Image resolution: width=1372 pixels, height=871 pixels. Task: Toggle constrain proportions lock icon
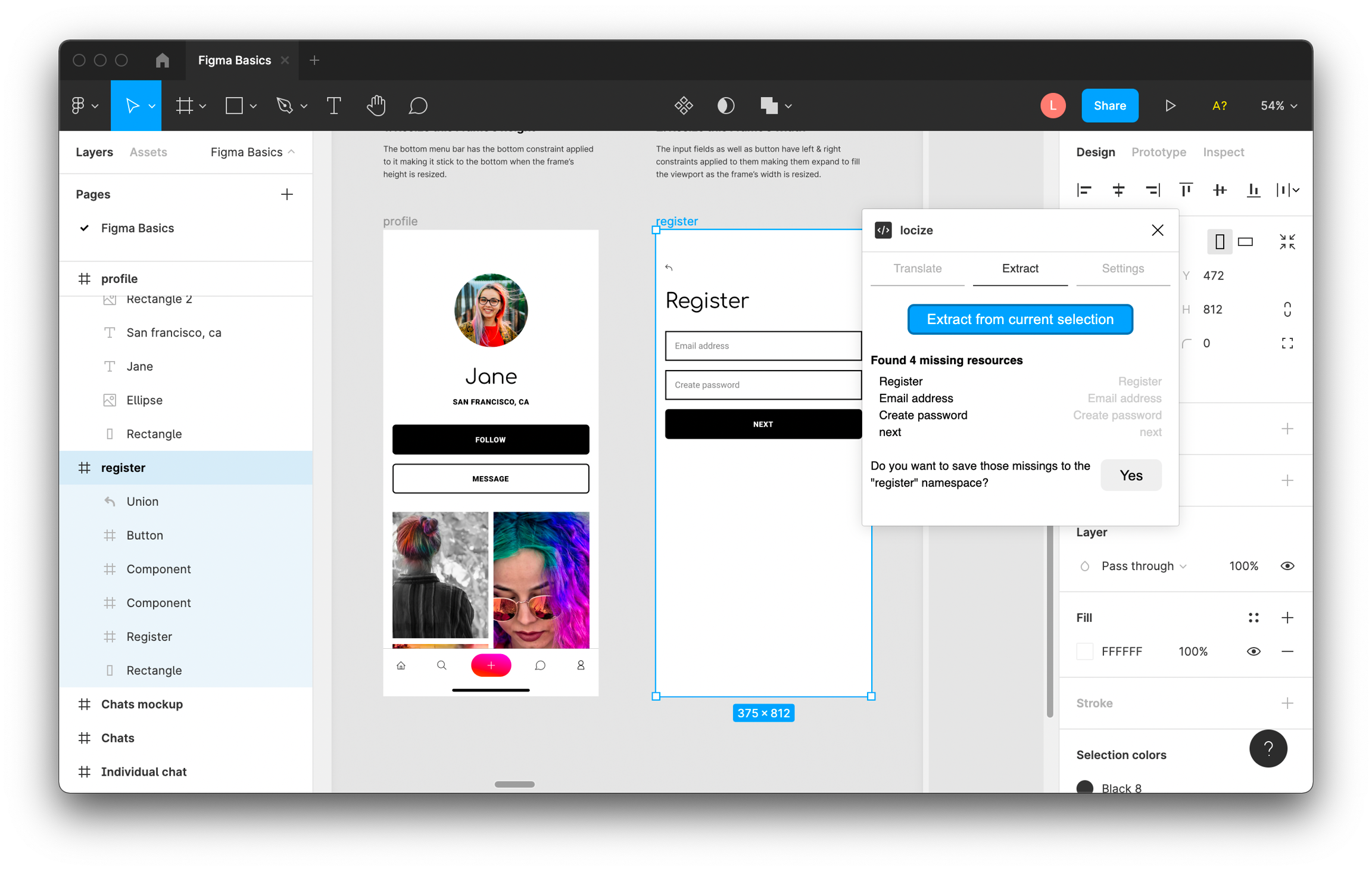[1287, 309]
